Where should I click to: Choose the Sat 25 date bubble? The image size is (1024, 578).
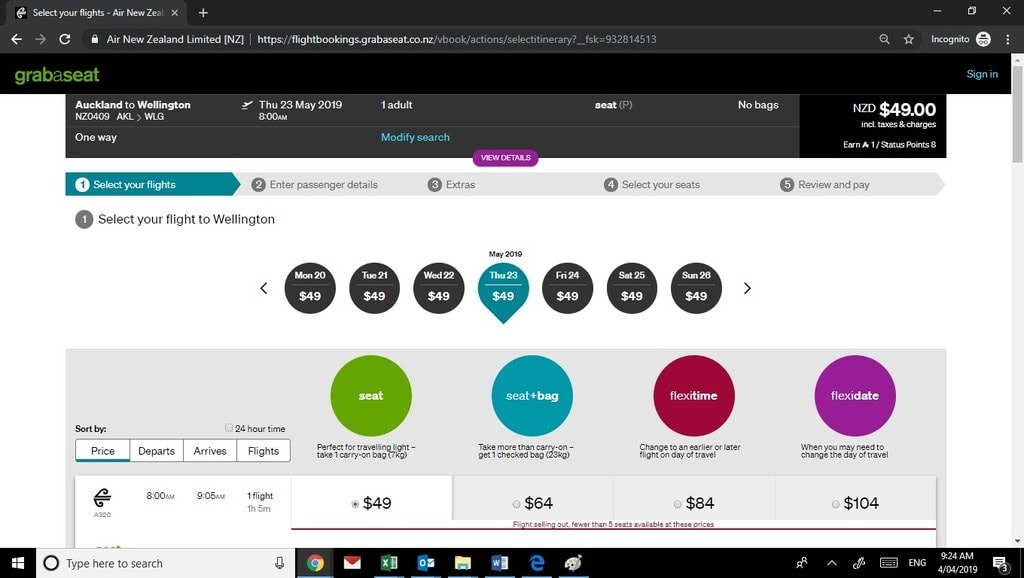(632, 288)
